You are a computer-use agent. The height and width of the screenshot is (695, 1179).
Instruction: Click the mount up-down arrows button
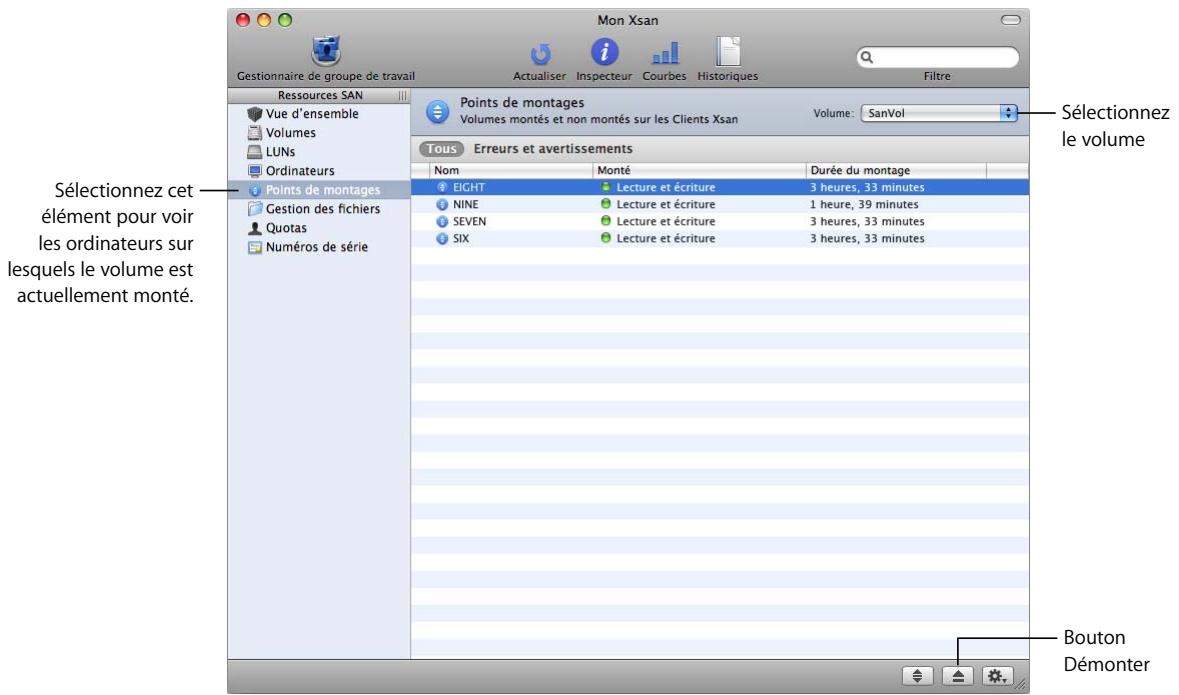coord(917,675)
